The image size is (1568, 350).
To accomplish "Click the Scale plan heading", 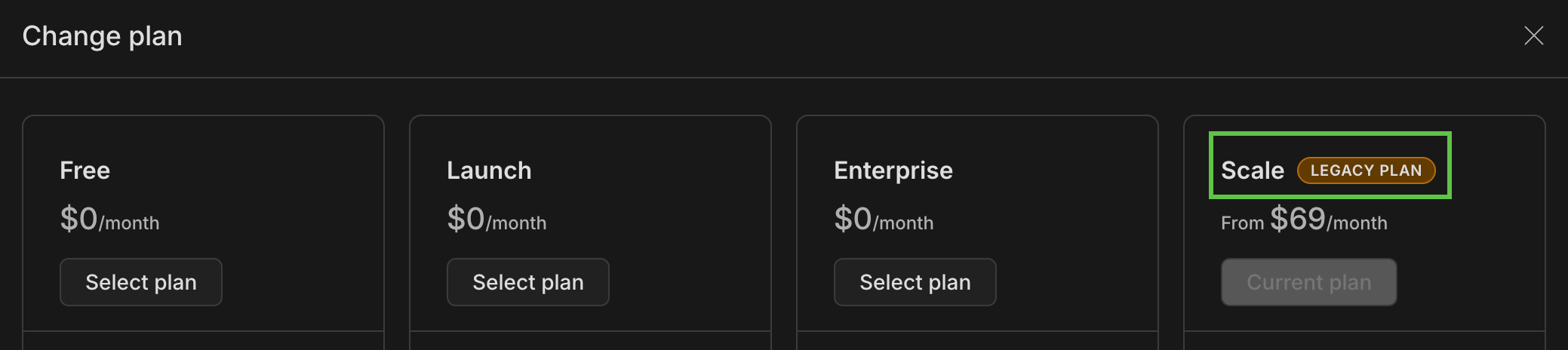I will [x=1252, y=170].
